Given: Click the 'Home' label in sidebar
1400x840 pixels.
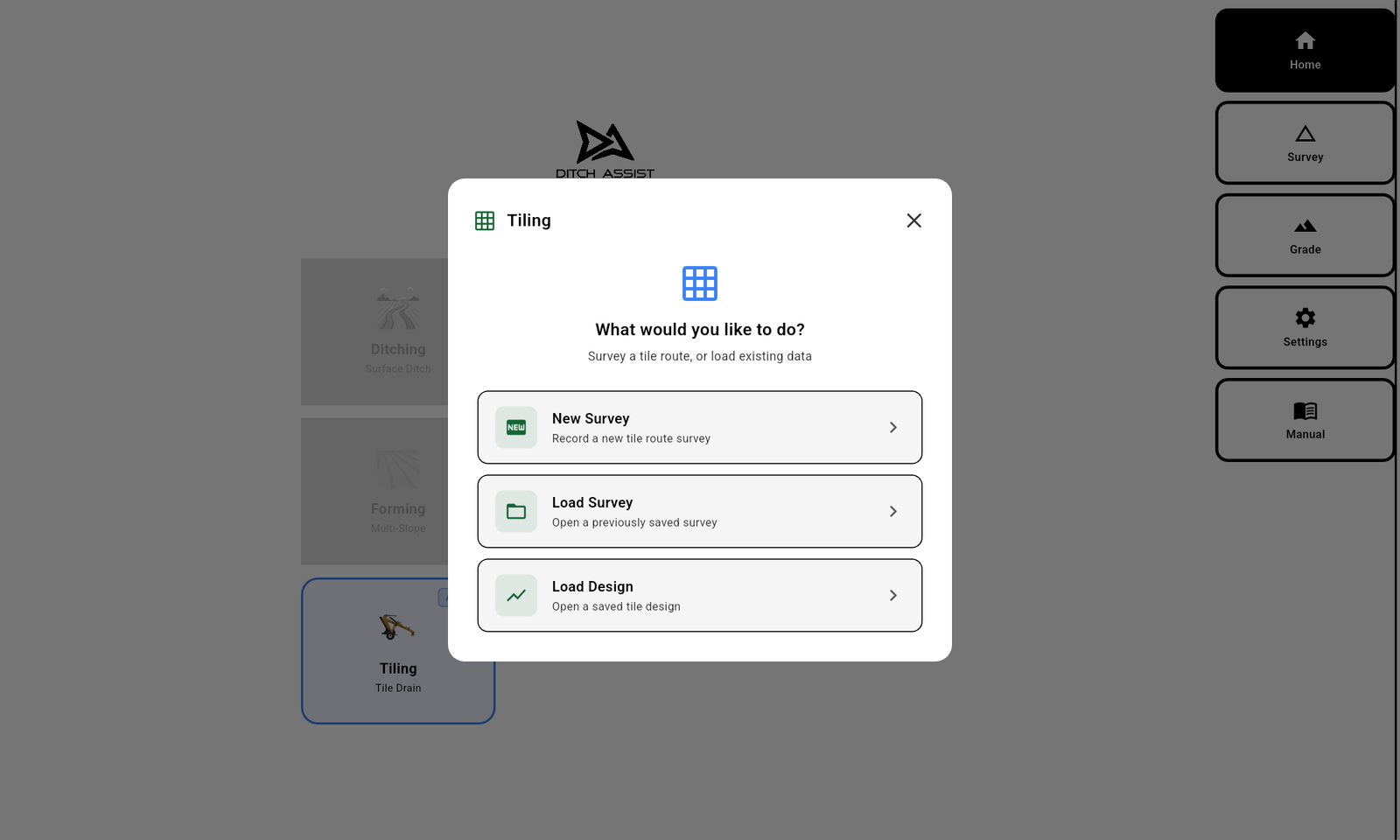Looking at the screenshot, I should (x=1305, y=65).
